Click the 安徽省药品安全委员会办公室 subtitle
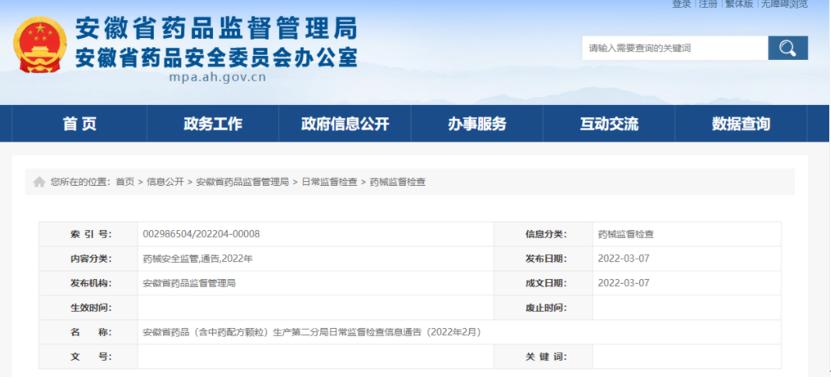 [x=216, y=57]
